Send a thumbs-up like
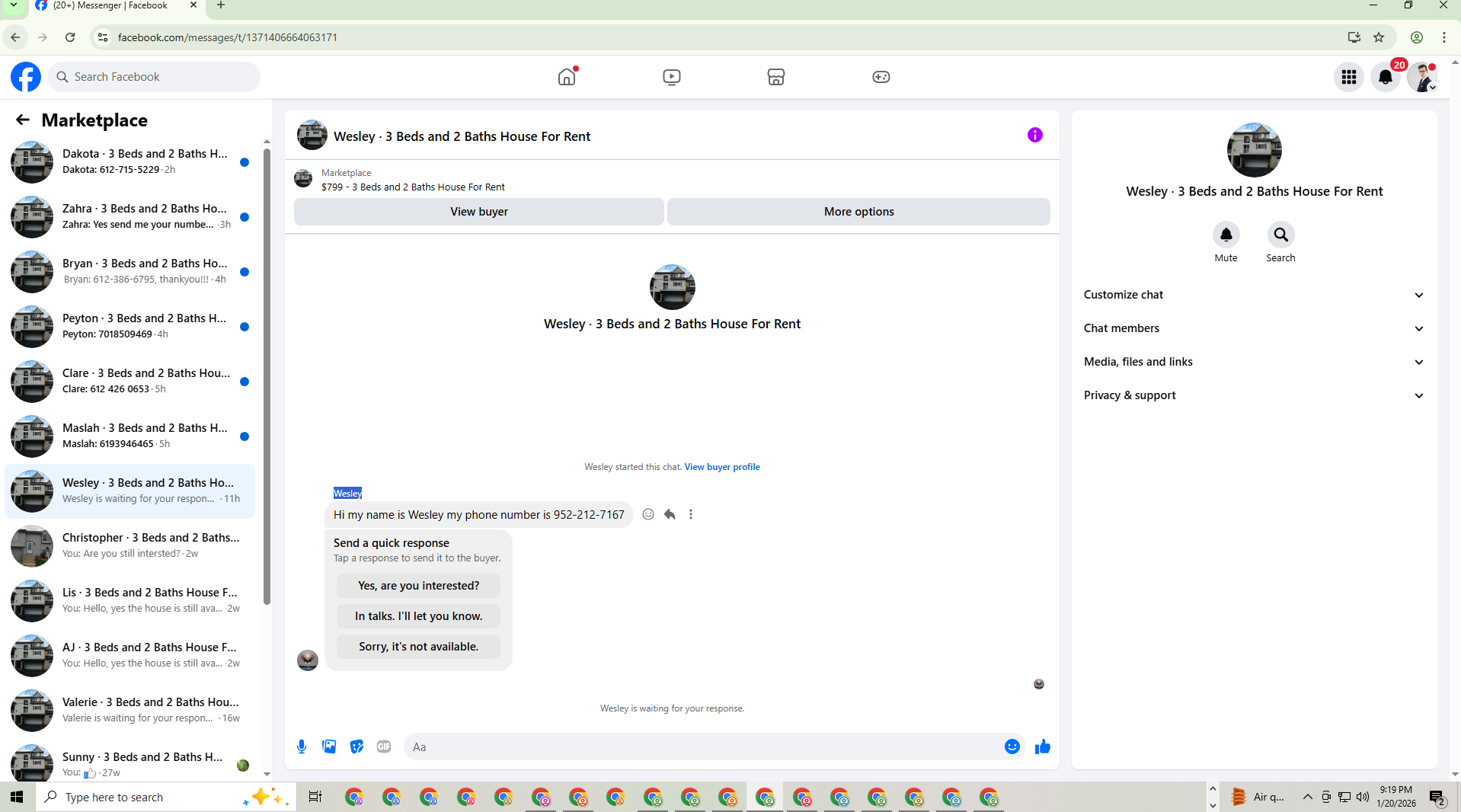Viewport: 1461px width, 812px height. (1043, 746)
